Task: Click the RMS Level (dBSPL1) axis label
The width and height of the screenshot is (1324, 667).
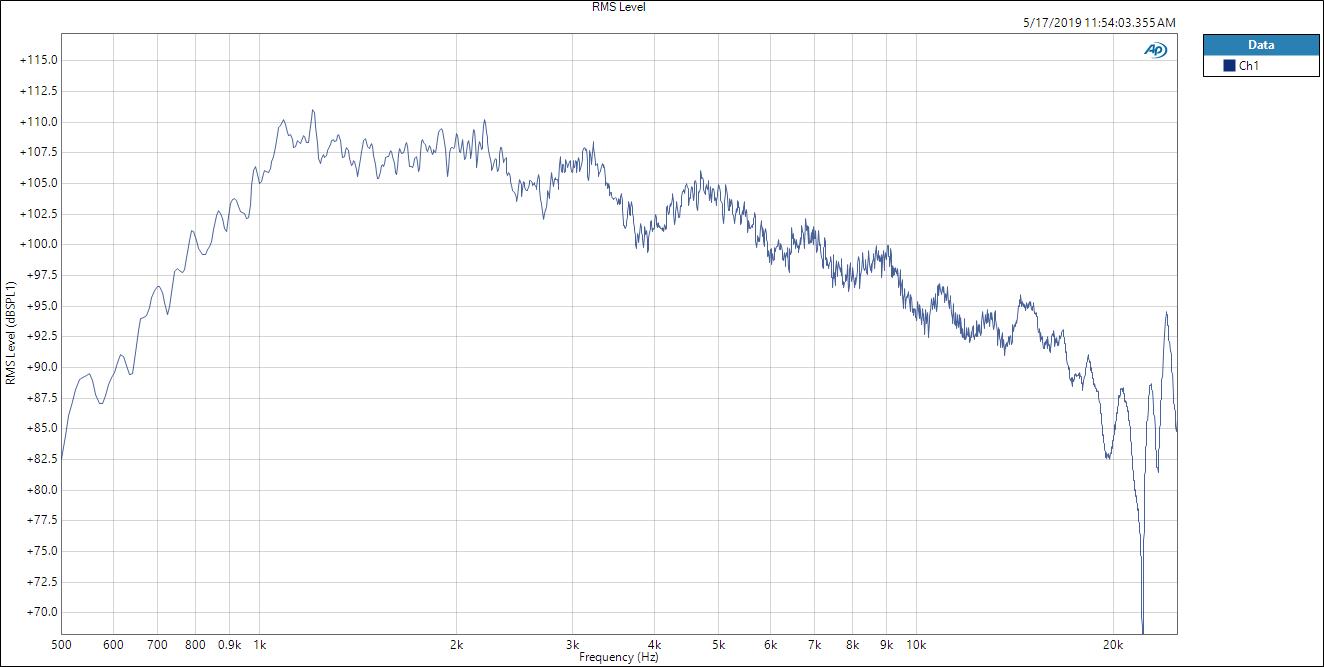Action: coord(11,333)
